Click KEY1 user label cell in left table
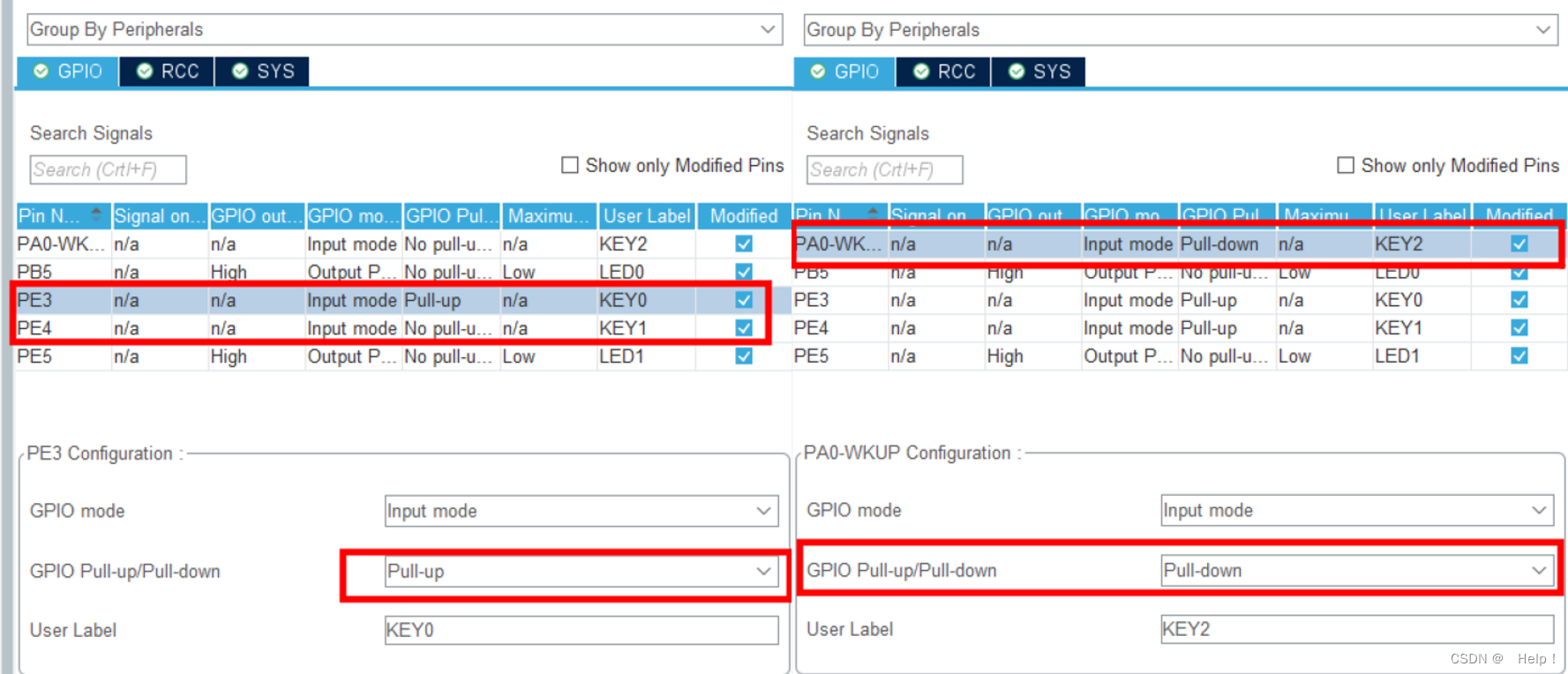Screen dimensions: 1568x674 (646, 328)
